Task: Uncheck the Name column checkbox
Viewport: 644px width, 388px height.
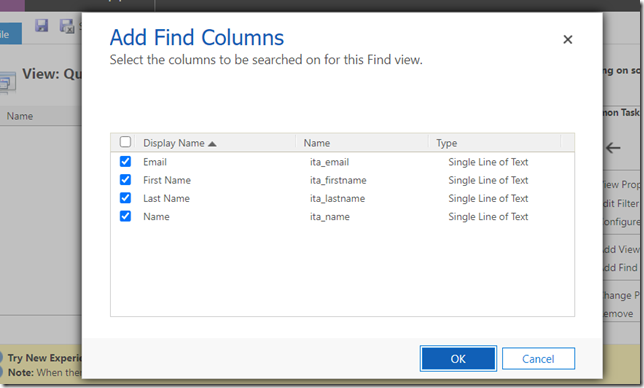Action: pos(125,216)
